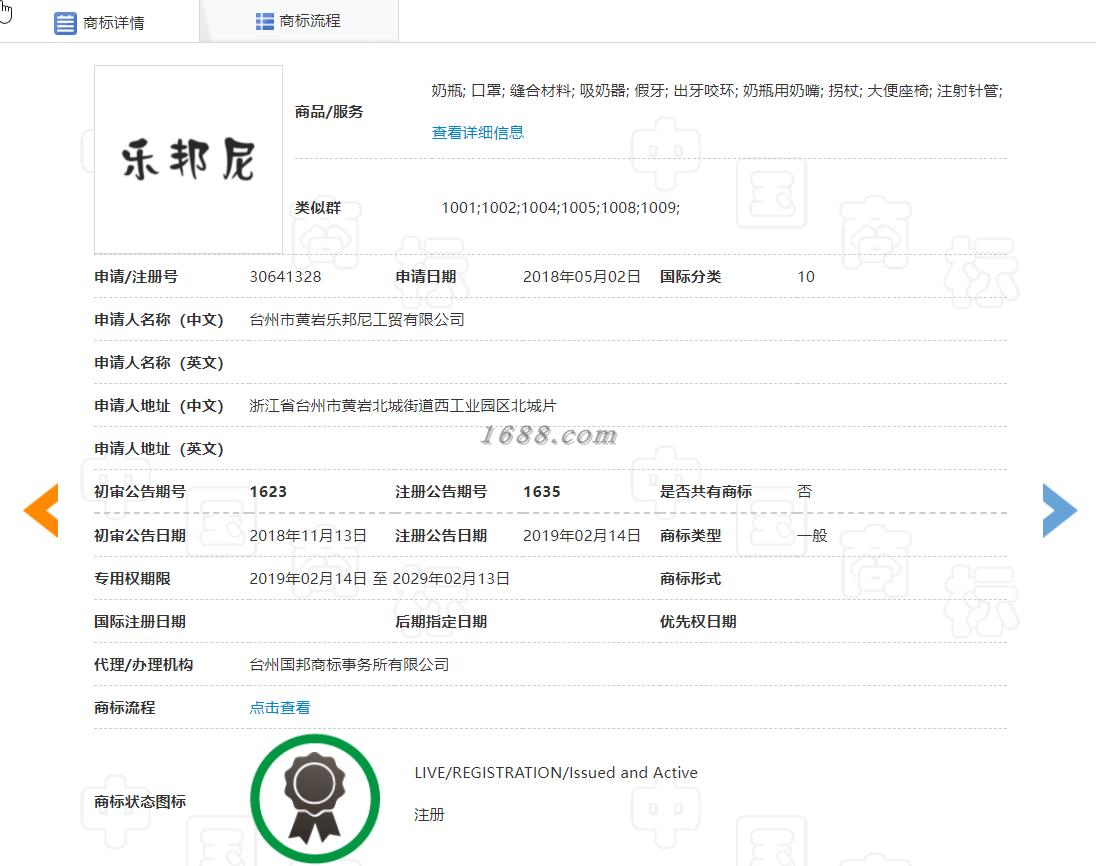Click the 商品/服务 label

coord(329,112)
